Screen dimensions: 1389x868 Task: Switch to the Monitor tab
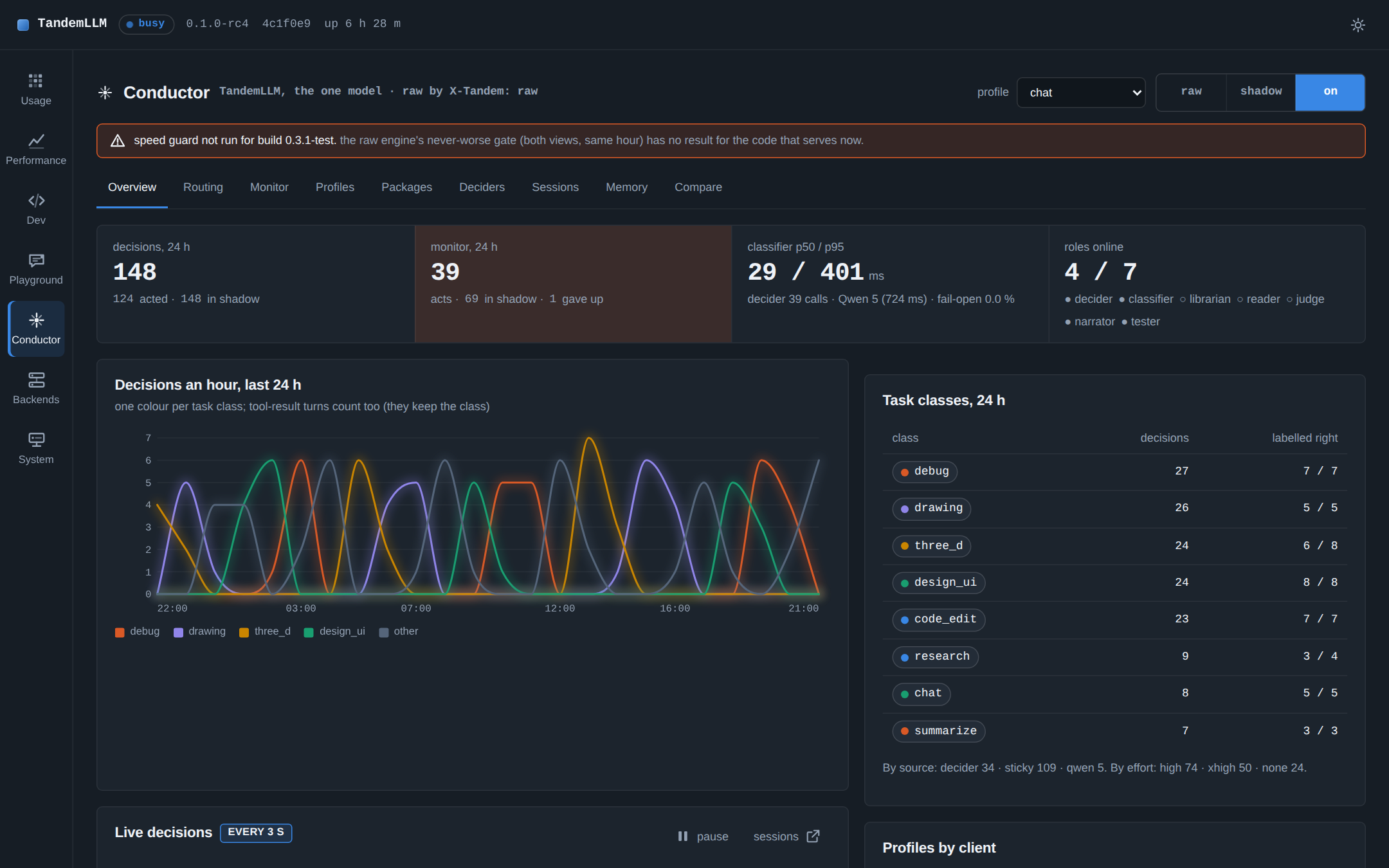pyautogui.click(x=269, y=187)
